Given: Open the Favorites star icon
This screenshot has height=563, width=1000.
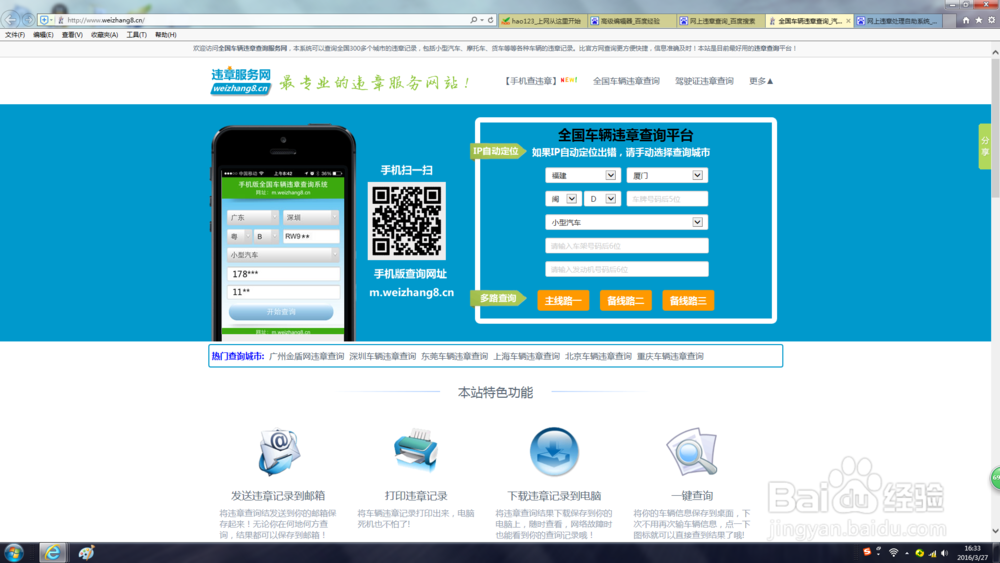Looking at the screenshot, I should click(978, 20).
